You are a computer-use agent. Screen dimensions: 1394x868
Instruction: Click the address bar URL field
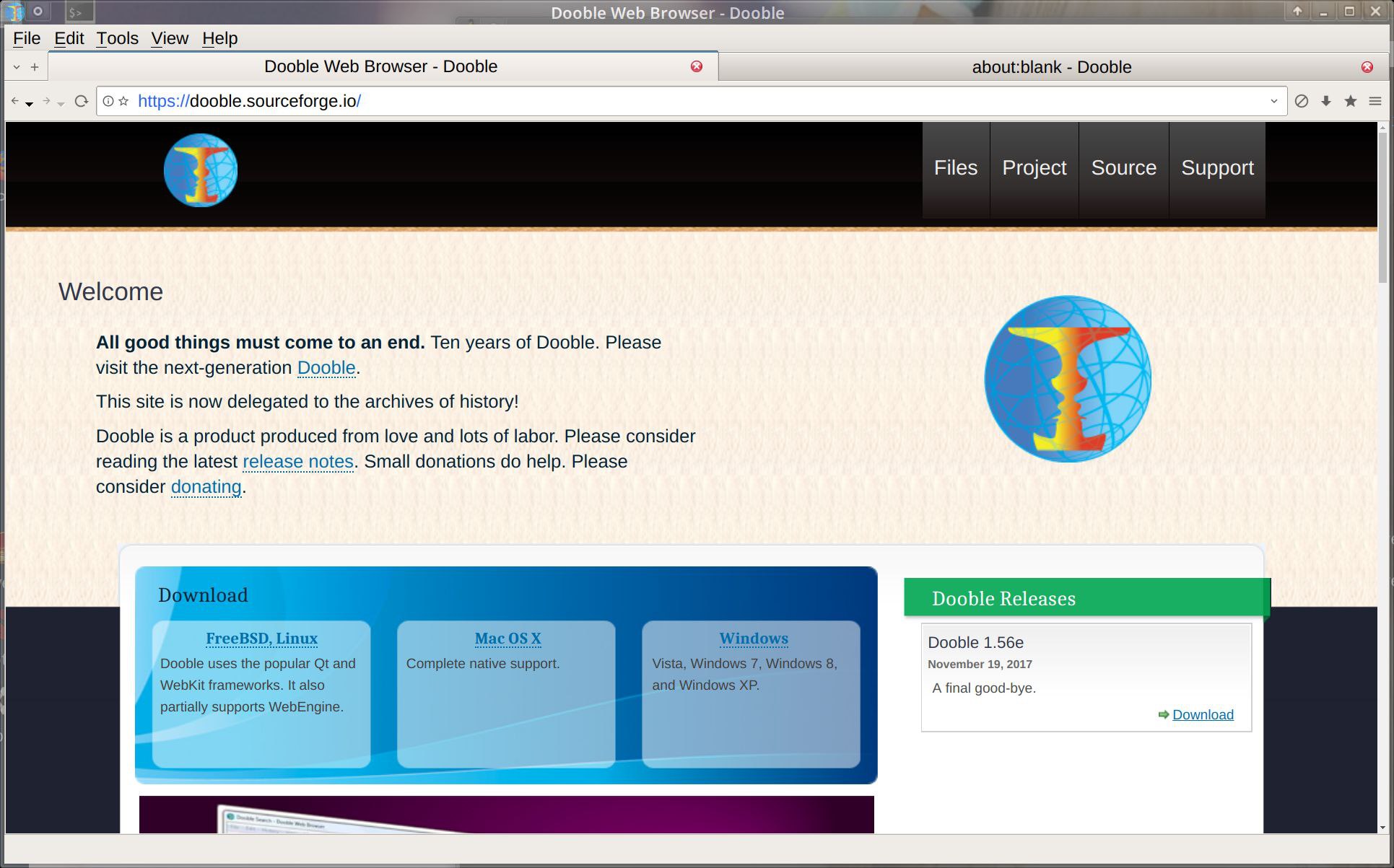pyautogui.click(x=692, y=101)
